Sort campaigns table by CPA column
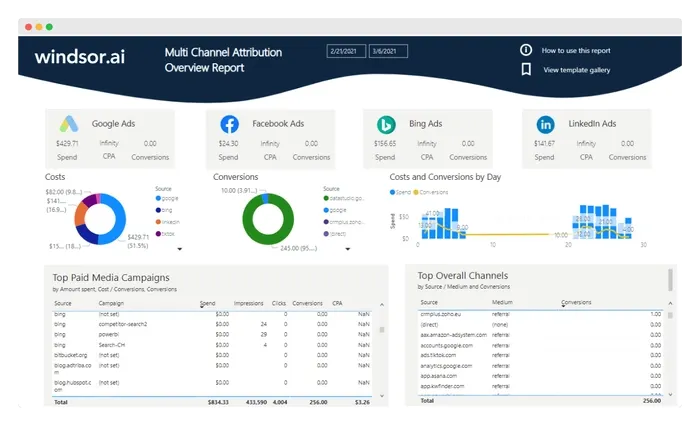The image size is (700, 426). tap(338, 303)
